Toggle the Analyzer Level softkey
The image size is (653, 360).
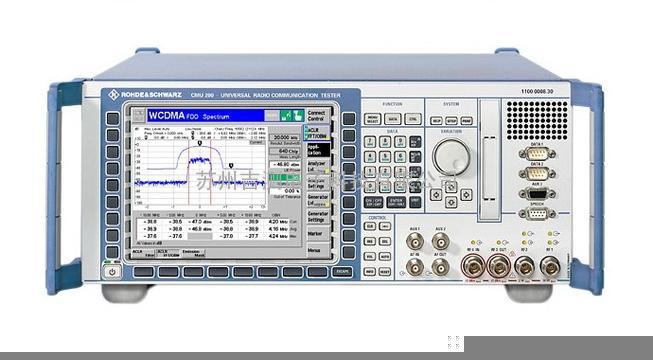coord(318,167)
